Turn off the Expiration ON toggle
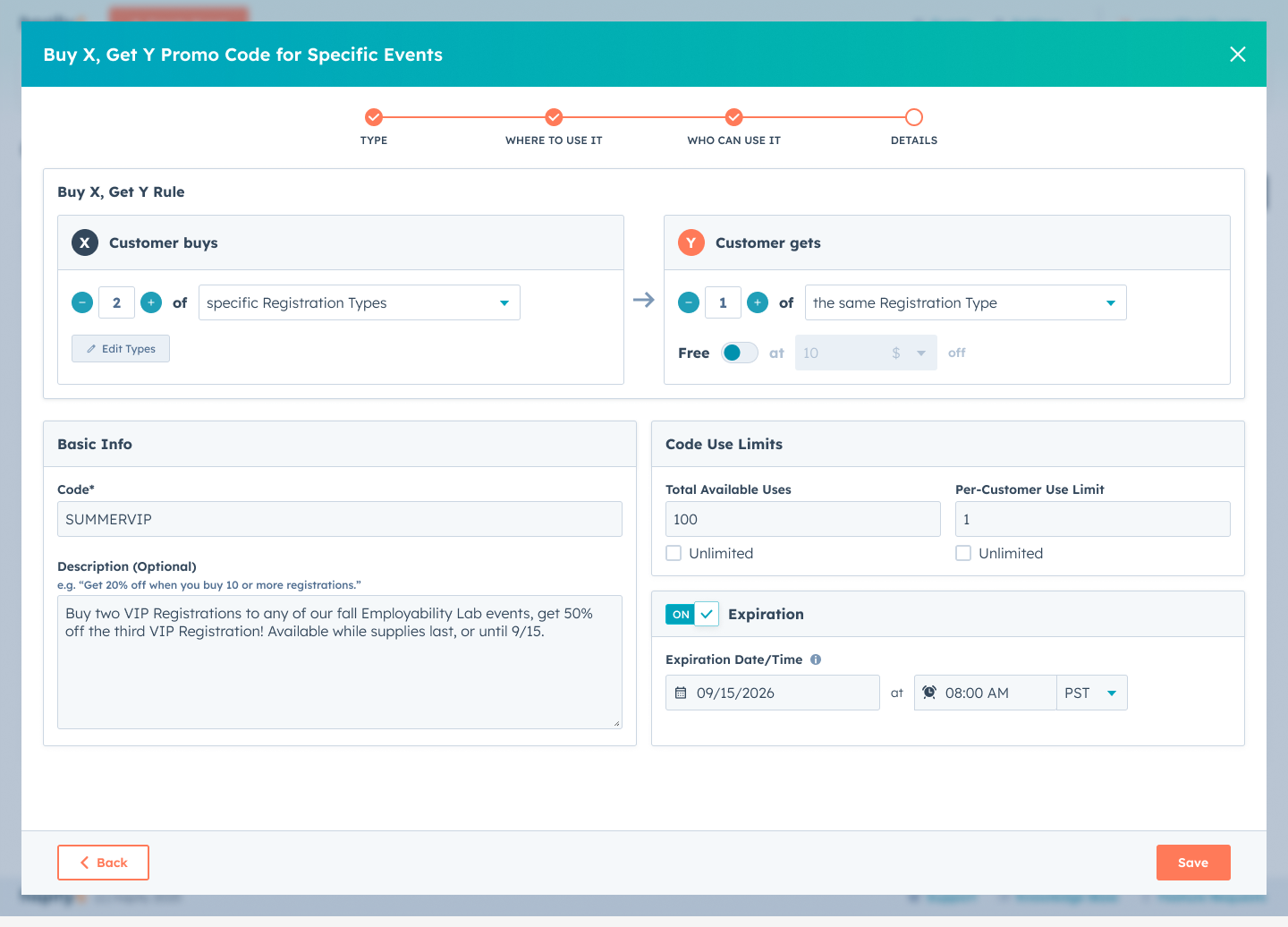The width and height of the screenshot is (1288, 927). point(692,614)
